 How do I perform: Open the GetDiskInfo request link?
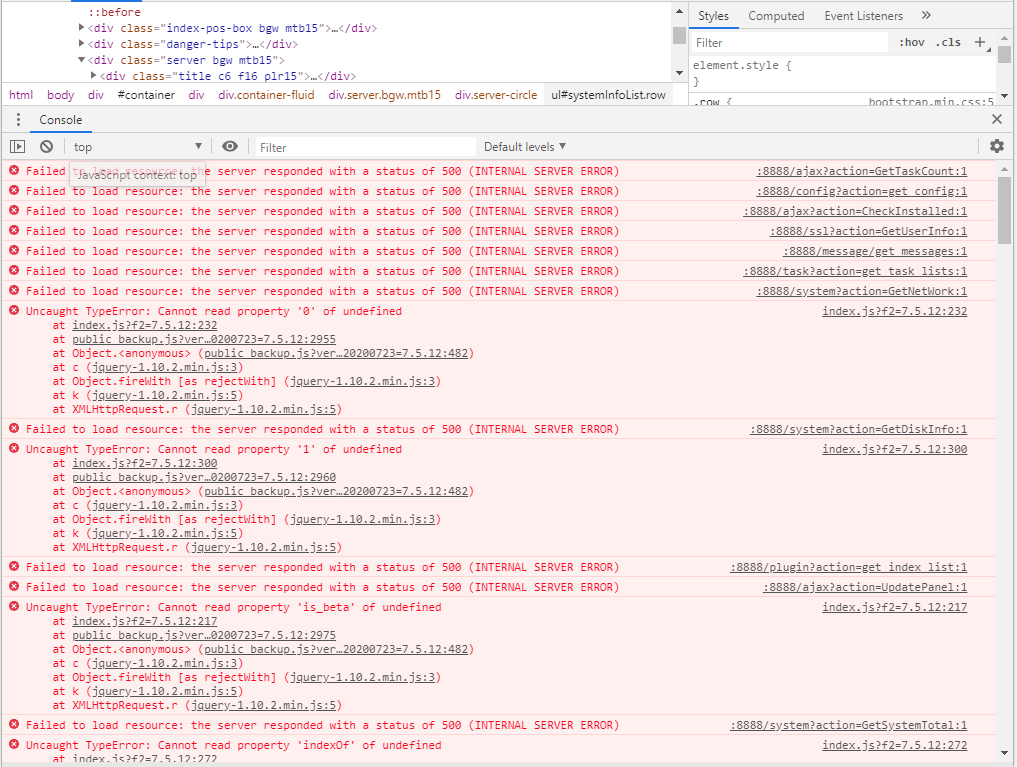click(x=858, y=429)
